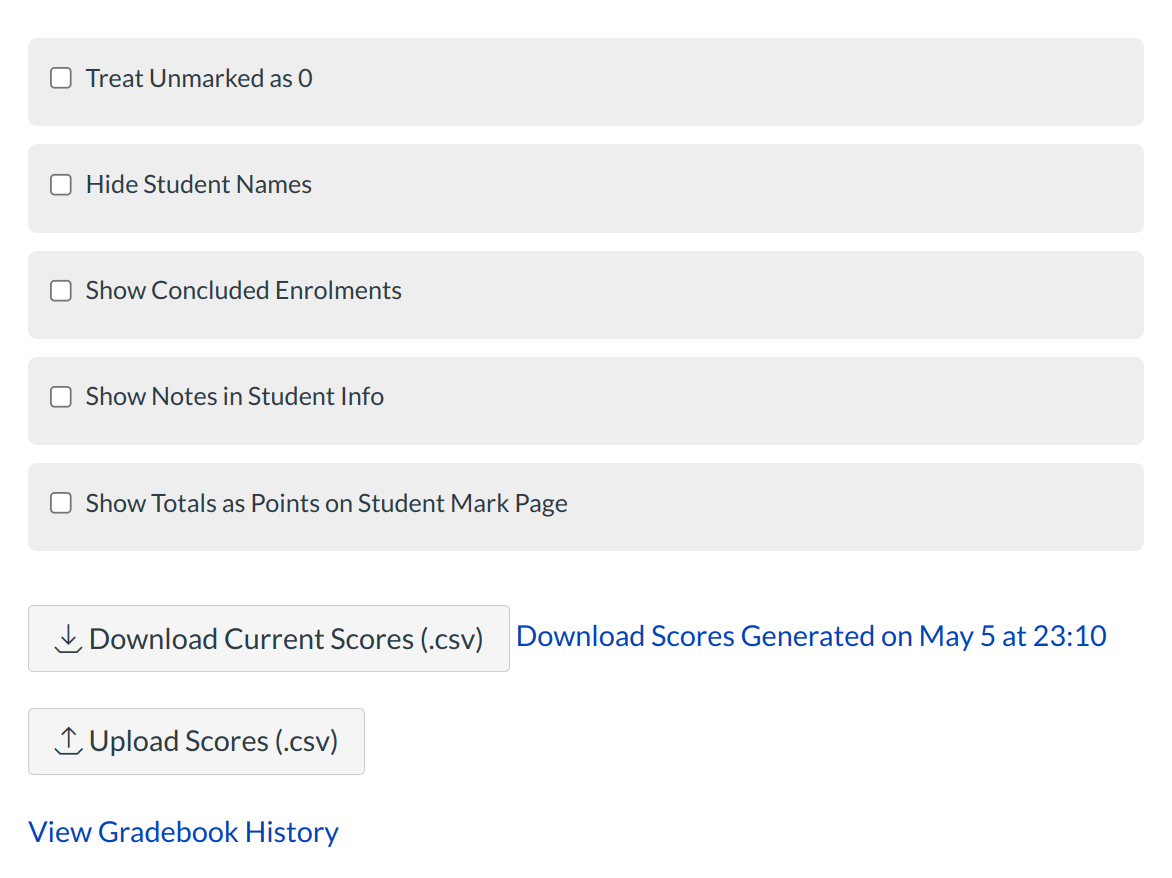Image resolution: width=1172 pixels, height=878 pixels.
Task: Tick the Treat Unmarked as 0 checkbox
Action: pos(61,78)
